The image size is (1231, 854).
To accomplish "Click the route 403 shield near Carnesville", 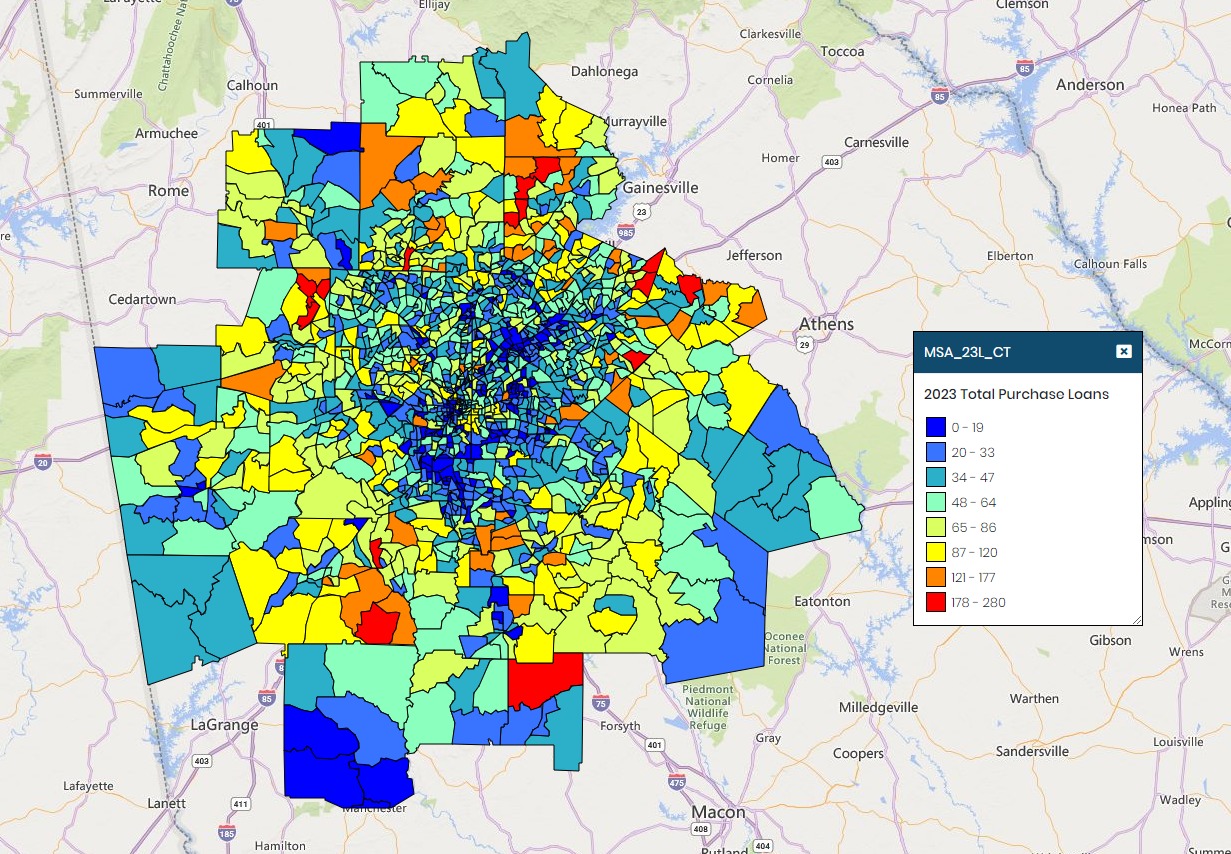I will pyautogui.click(x=831, y=161).
